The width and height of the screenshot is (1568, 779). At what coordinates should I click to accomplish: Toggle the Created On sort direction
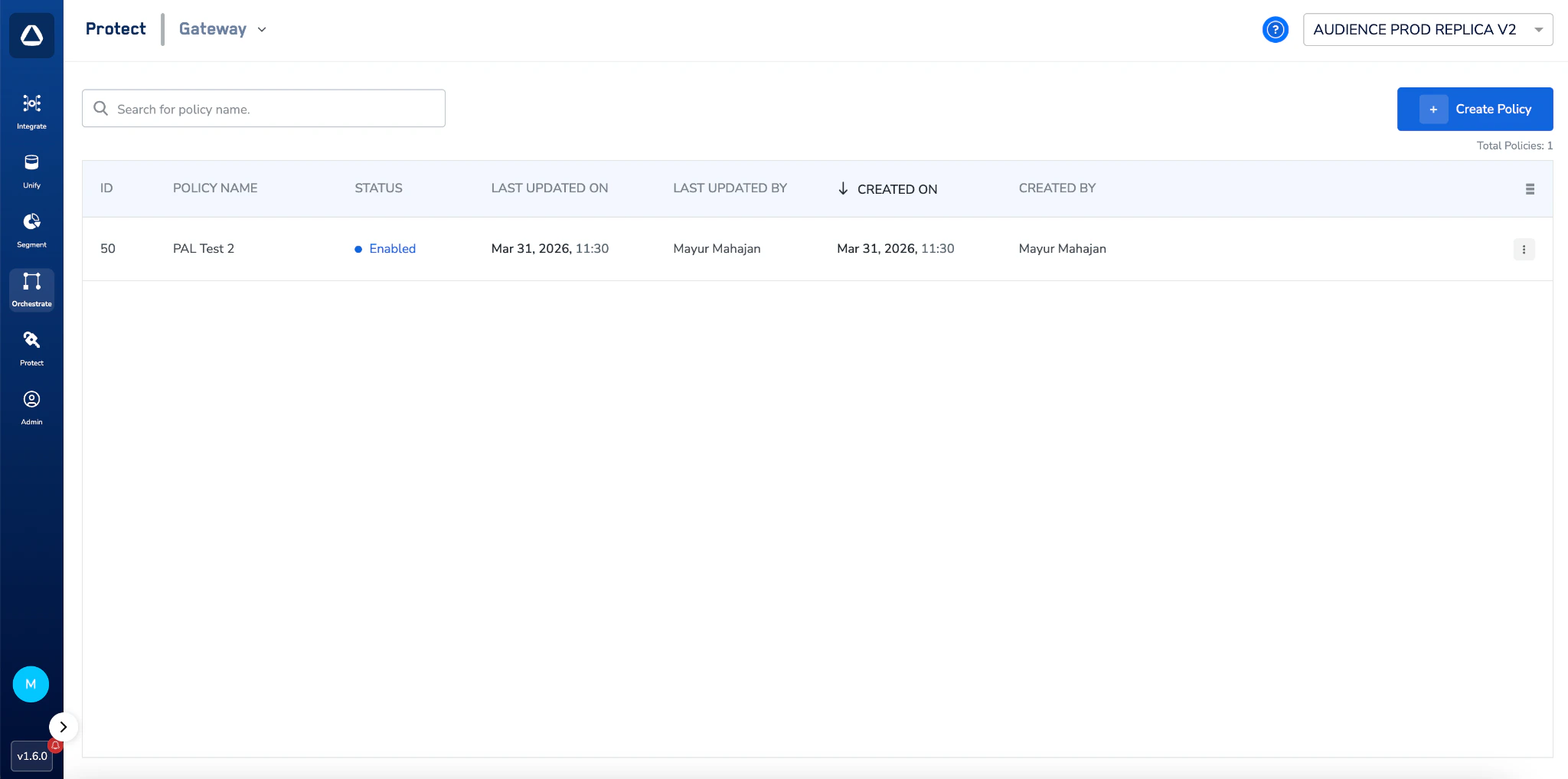pos(842,188)
